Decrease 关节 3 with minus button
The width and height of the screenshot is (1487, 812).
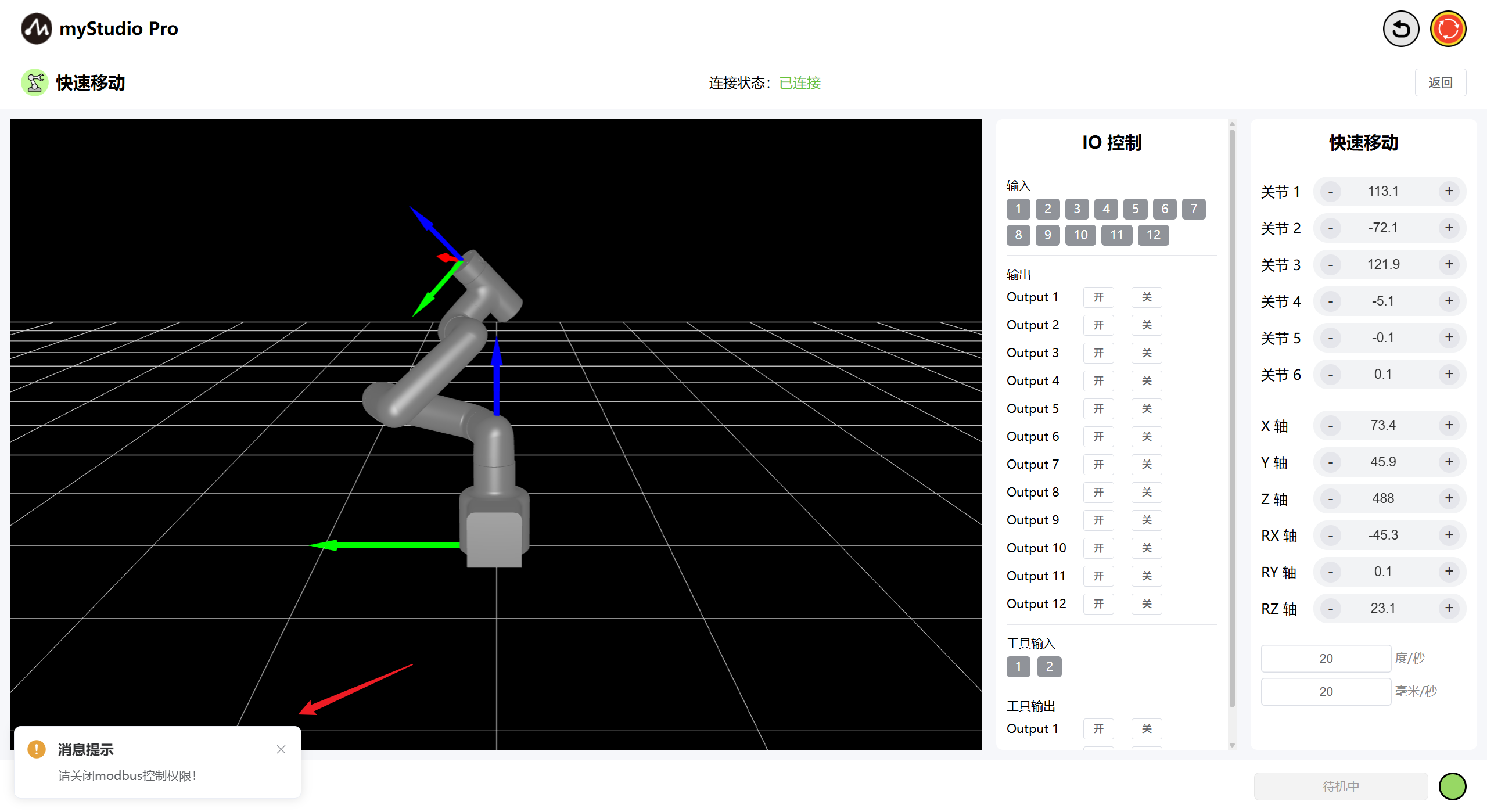1331,264
